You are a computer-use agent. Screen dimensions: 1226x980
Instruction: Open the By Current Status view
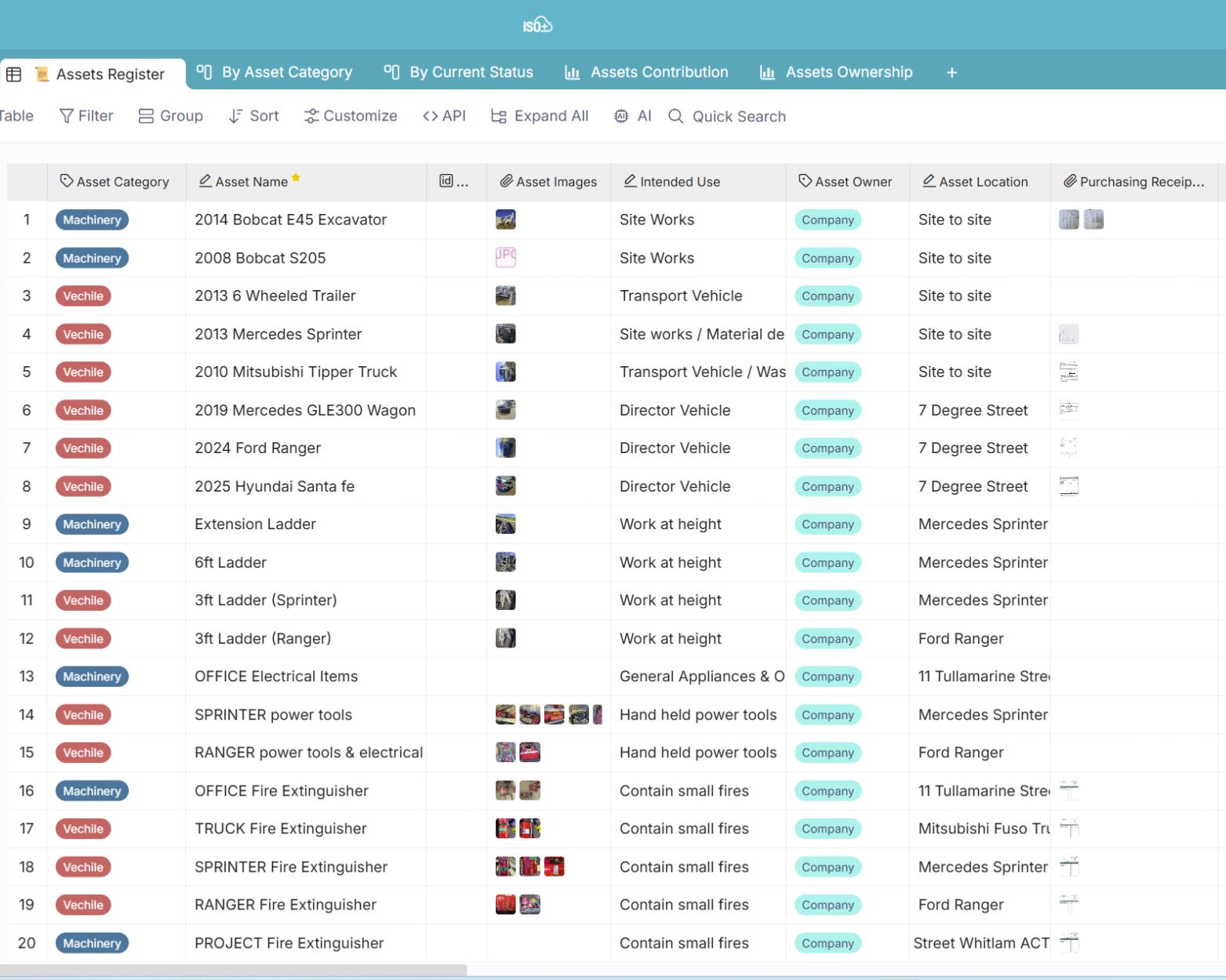click(x=459, y=72)
